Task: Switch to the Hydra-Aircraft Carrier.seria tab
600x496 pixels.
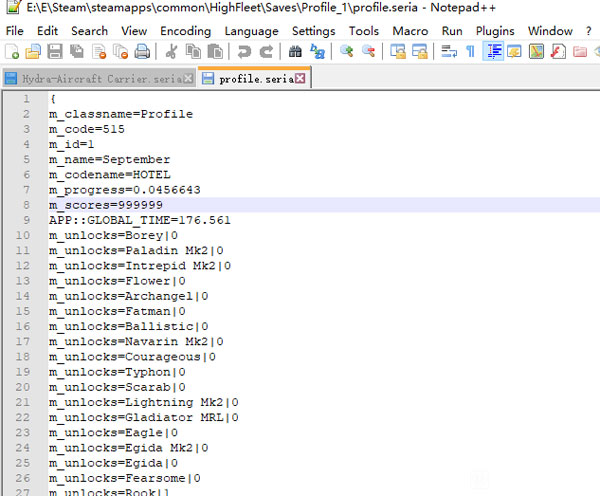Action: point(94,77)
